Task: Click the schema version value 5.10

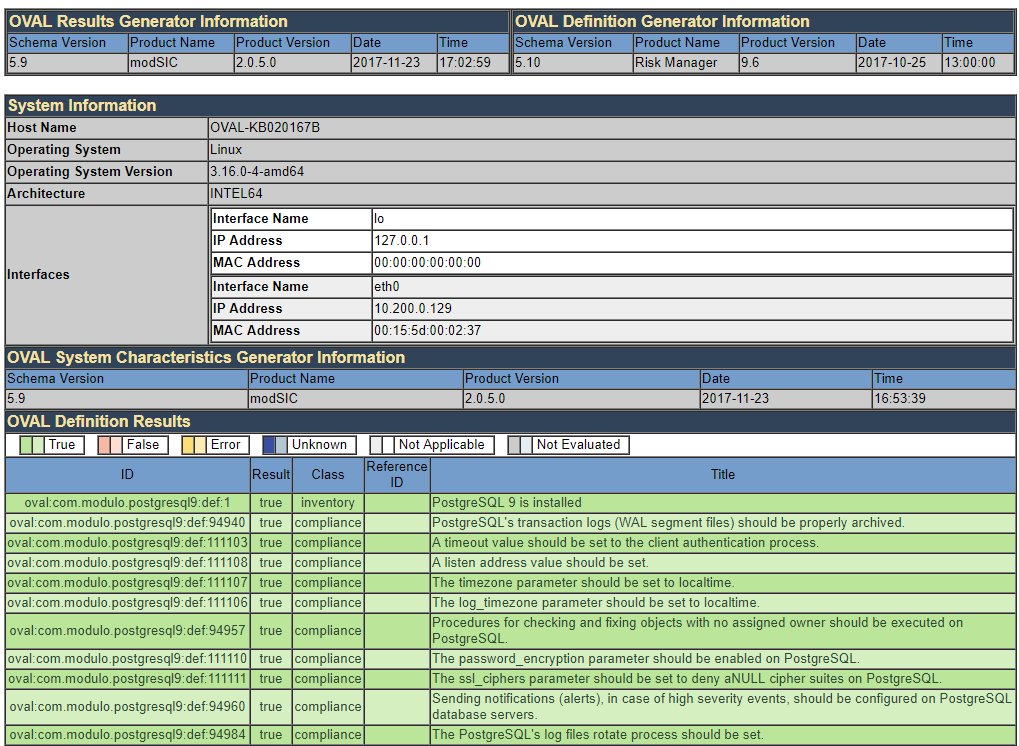Action: tap(528, 63)
